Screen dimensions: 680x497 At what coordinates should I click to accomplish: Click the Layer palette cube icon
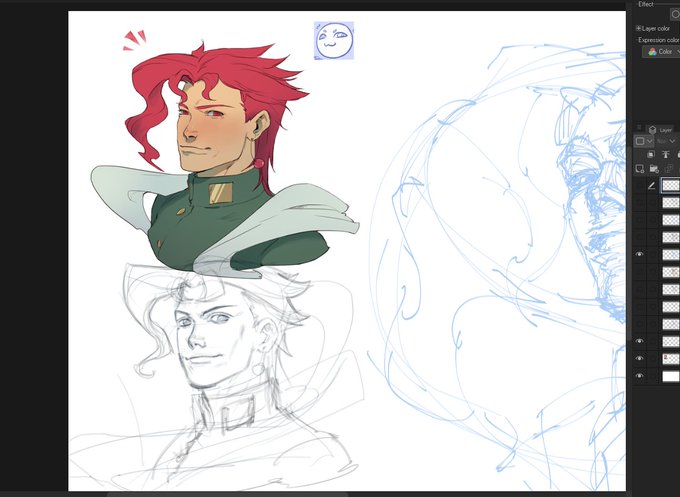[x=652, y=130]
